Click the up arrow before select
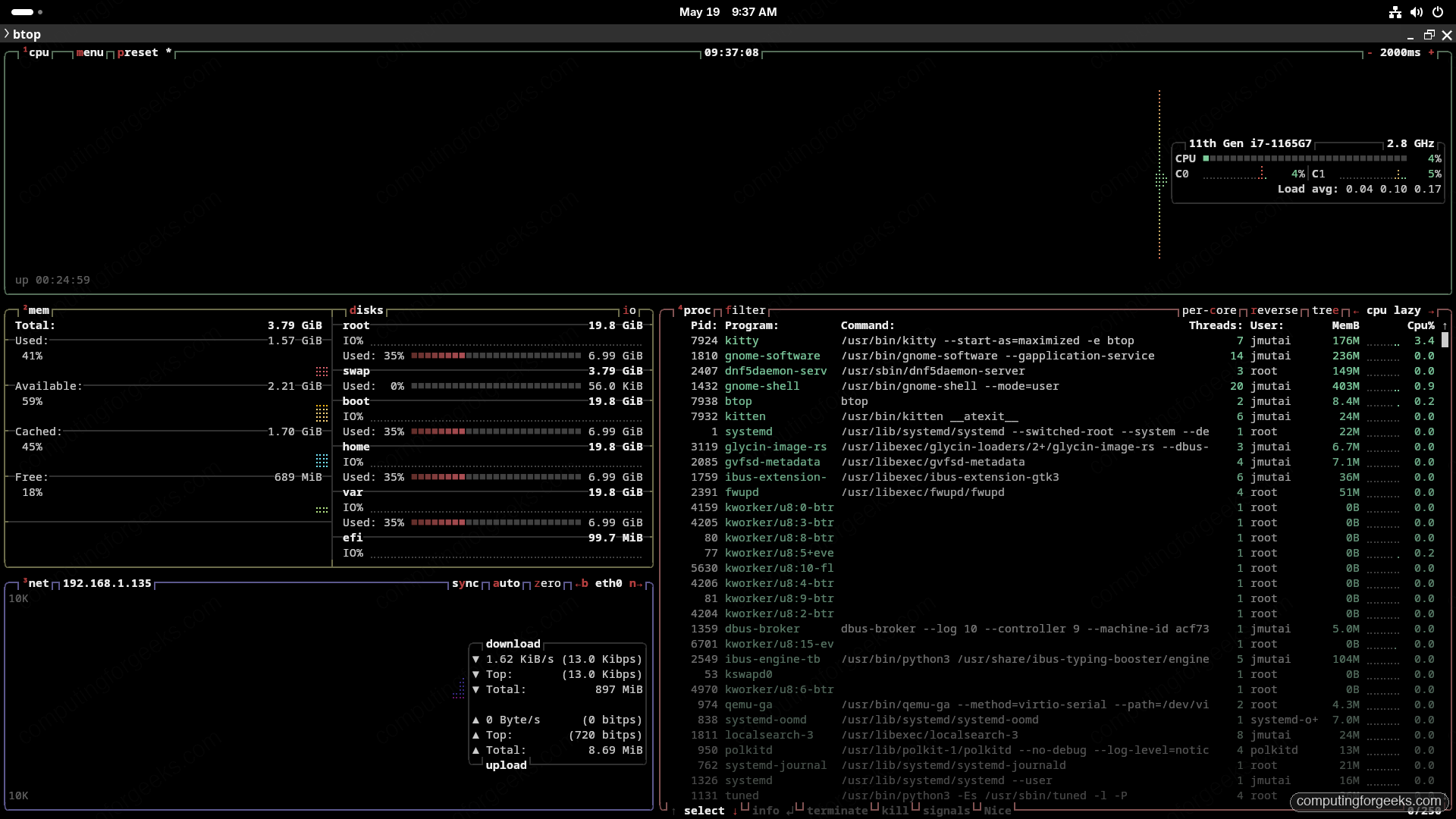This screenshot has height=819, width=1456. pos(673,811)
